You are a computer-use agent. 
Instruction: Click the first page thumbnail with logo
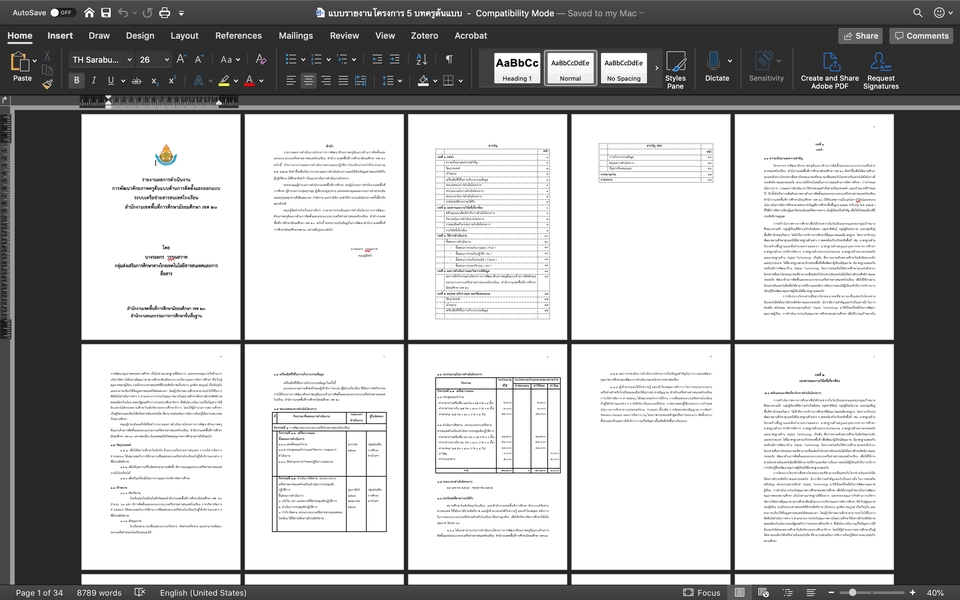(161, 227)
